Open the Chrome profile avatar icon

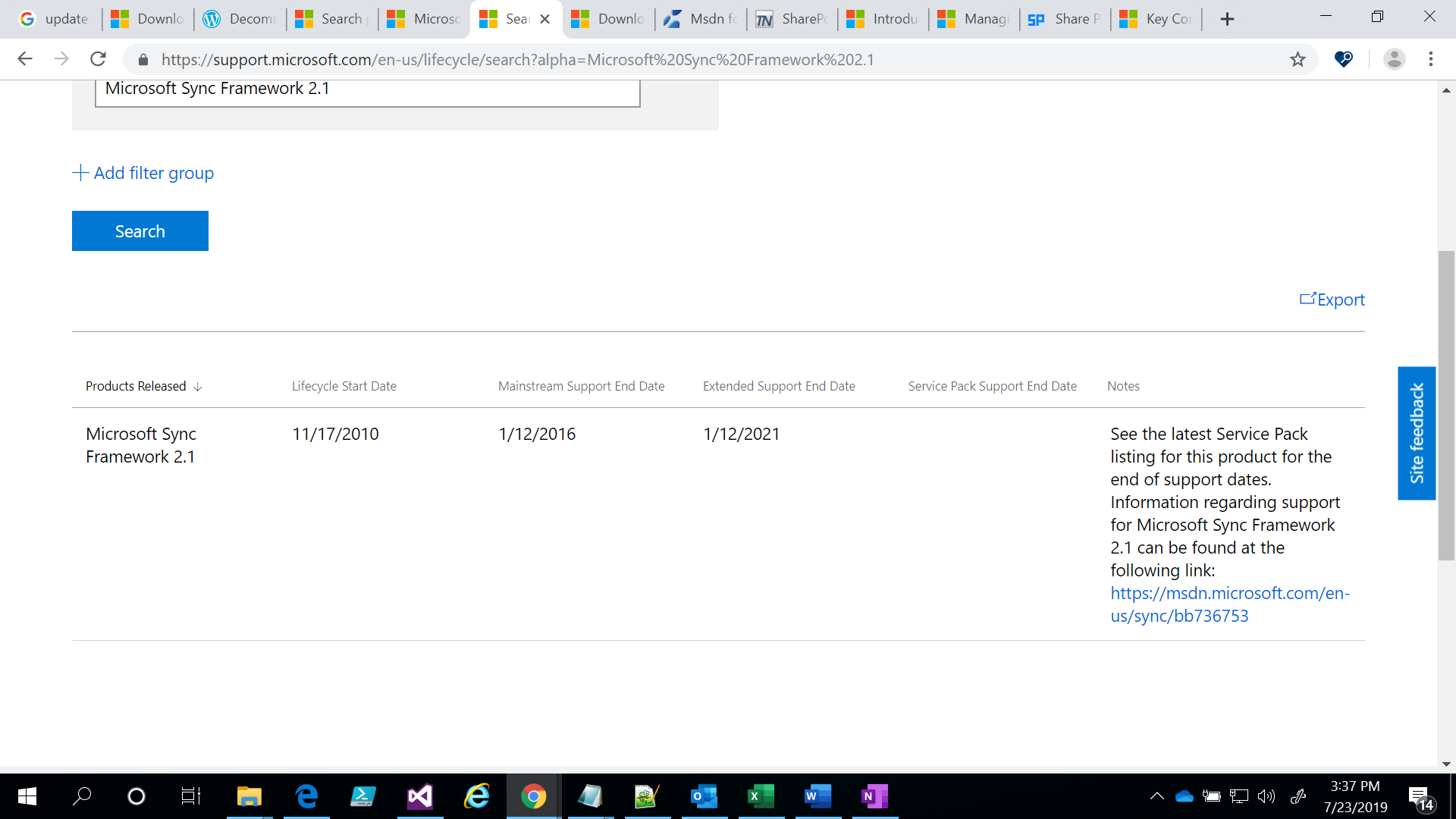pyautogui.click(x=1394, y=59)
